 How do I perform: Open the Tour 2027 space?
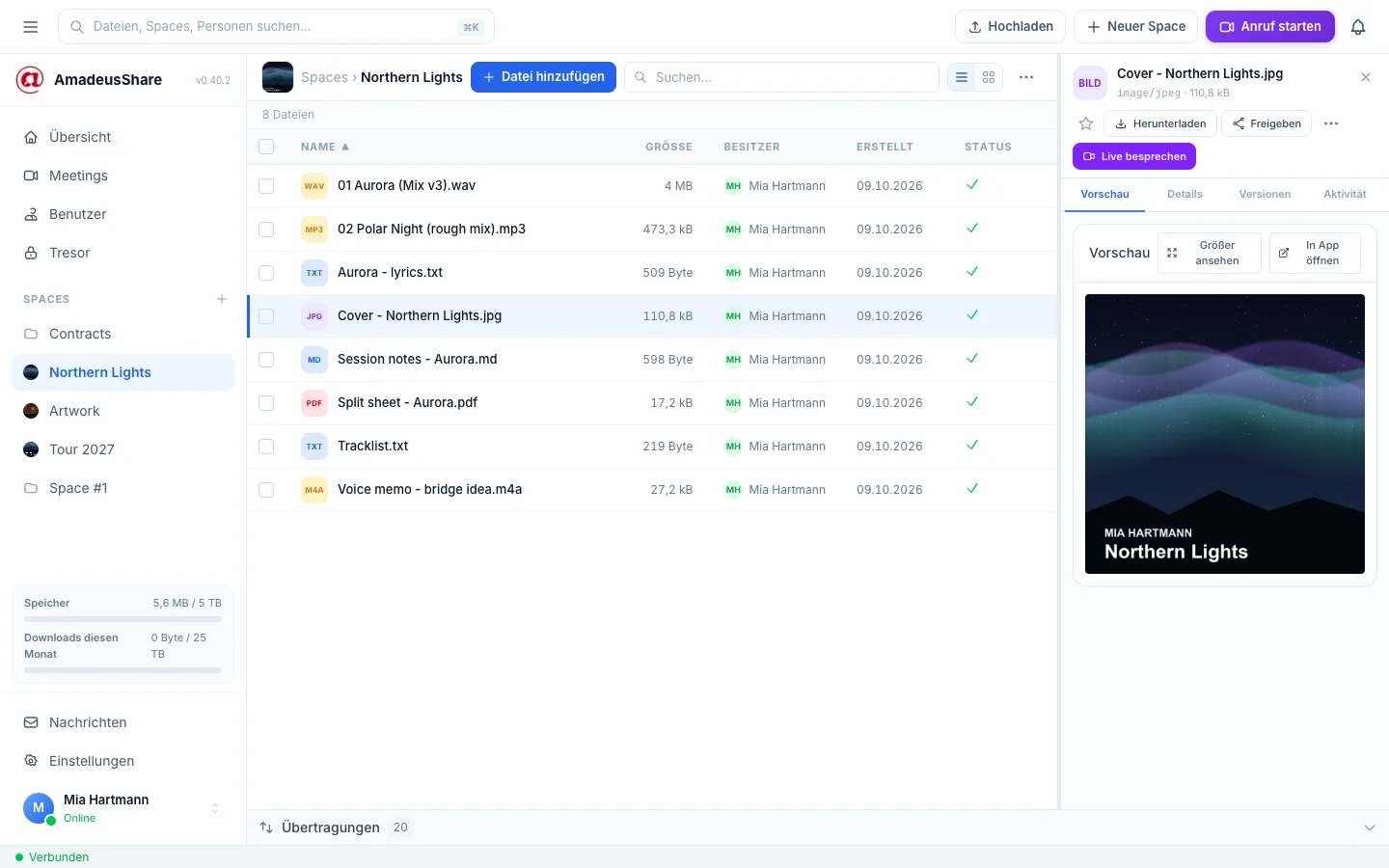123,449
